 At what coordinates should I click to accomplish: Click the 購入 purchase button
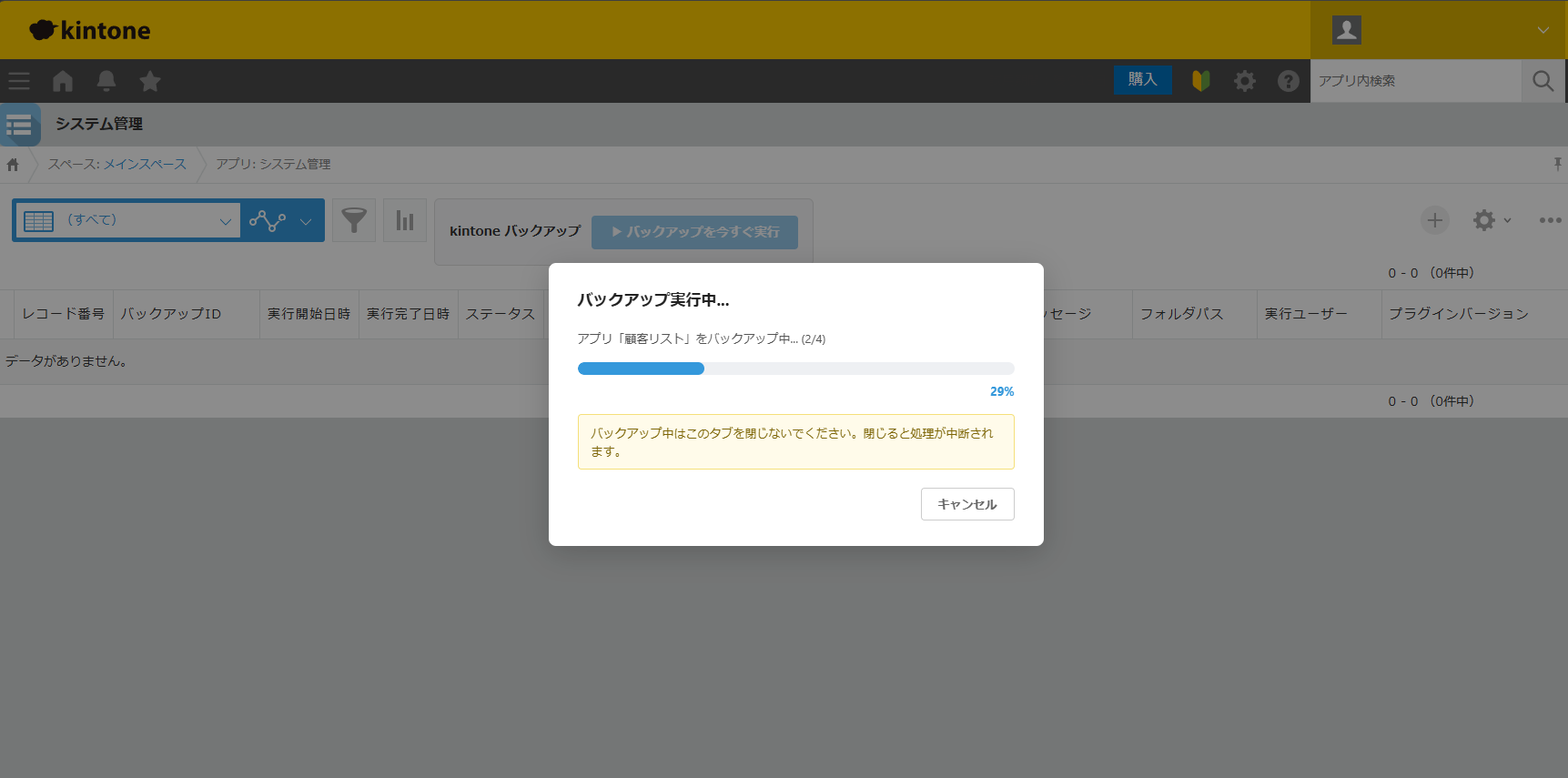tap(1142, 79)
